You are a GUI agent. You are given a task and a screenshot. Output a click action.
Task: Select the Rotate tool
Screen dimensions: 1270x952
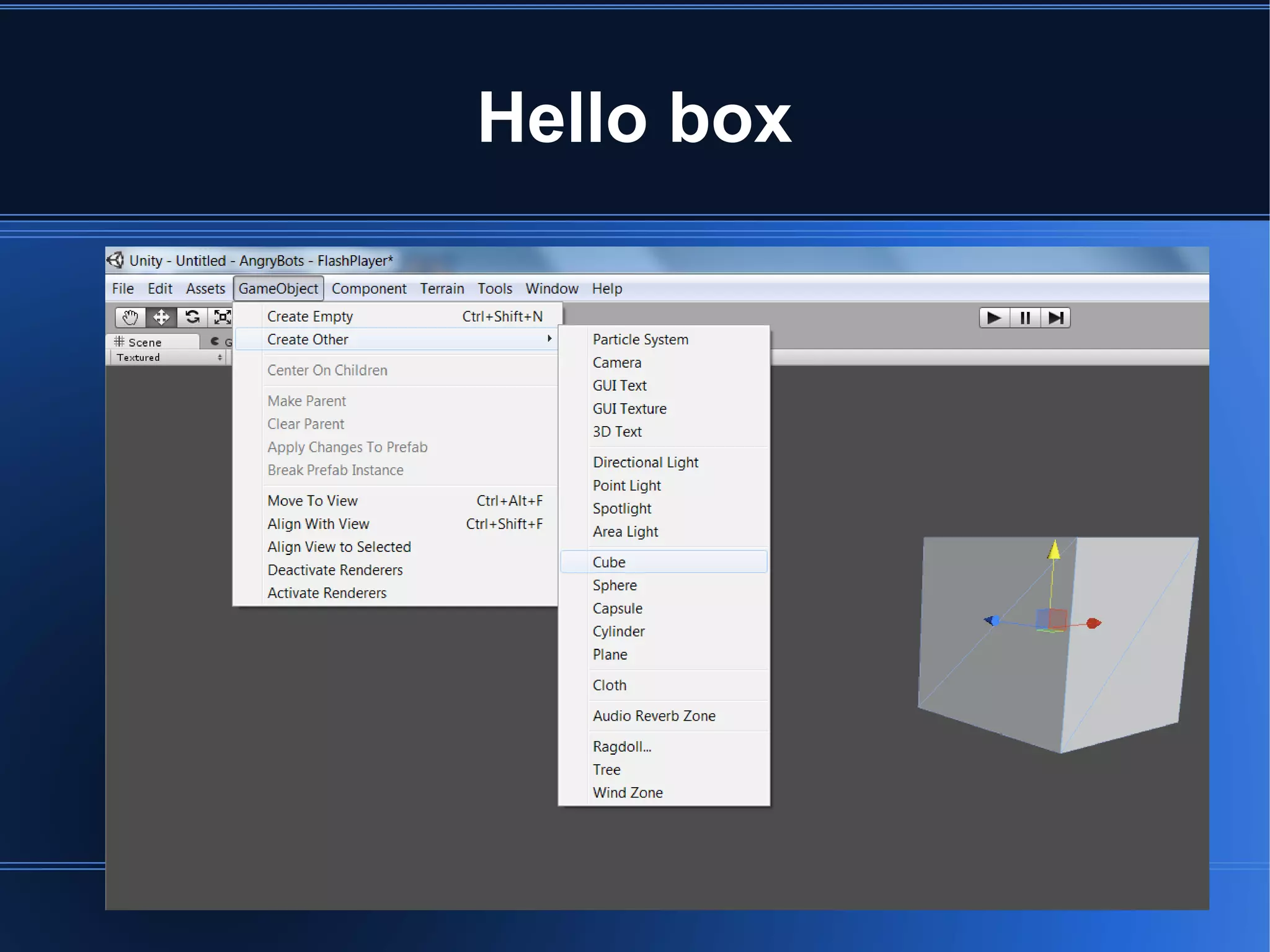pyautogui.click(x=192, y=318)
